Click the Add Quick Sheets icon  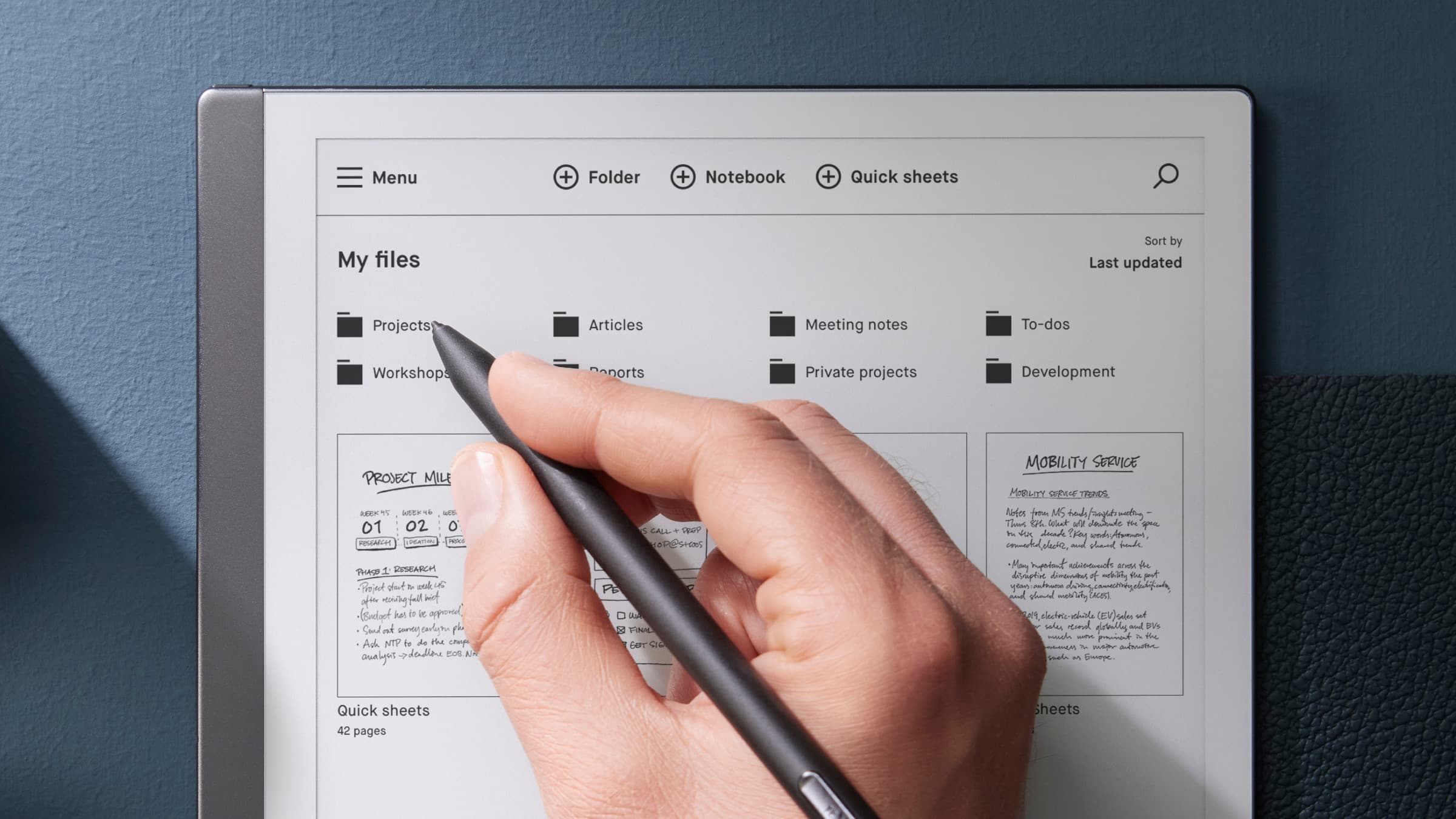(x=827, y=176)
